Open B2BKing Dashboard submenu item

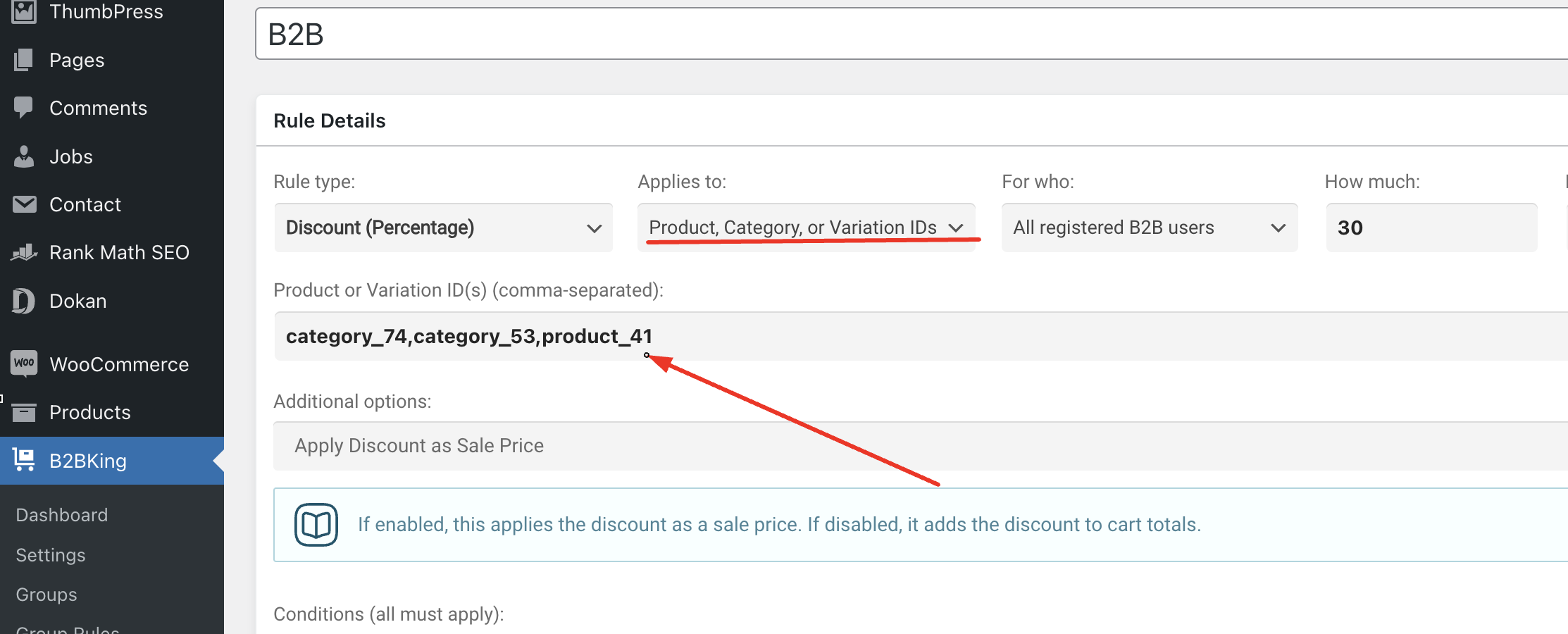62,515
